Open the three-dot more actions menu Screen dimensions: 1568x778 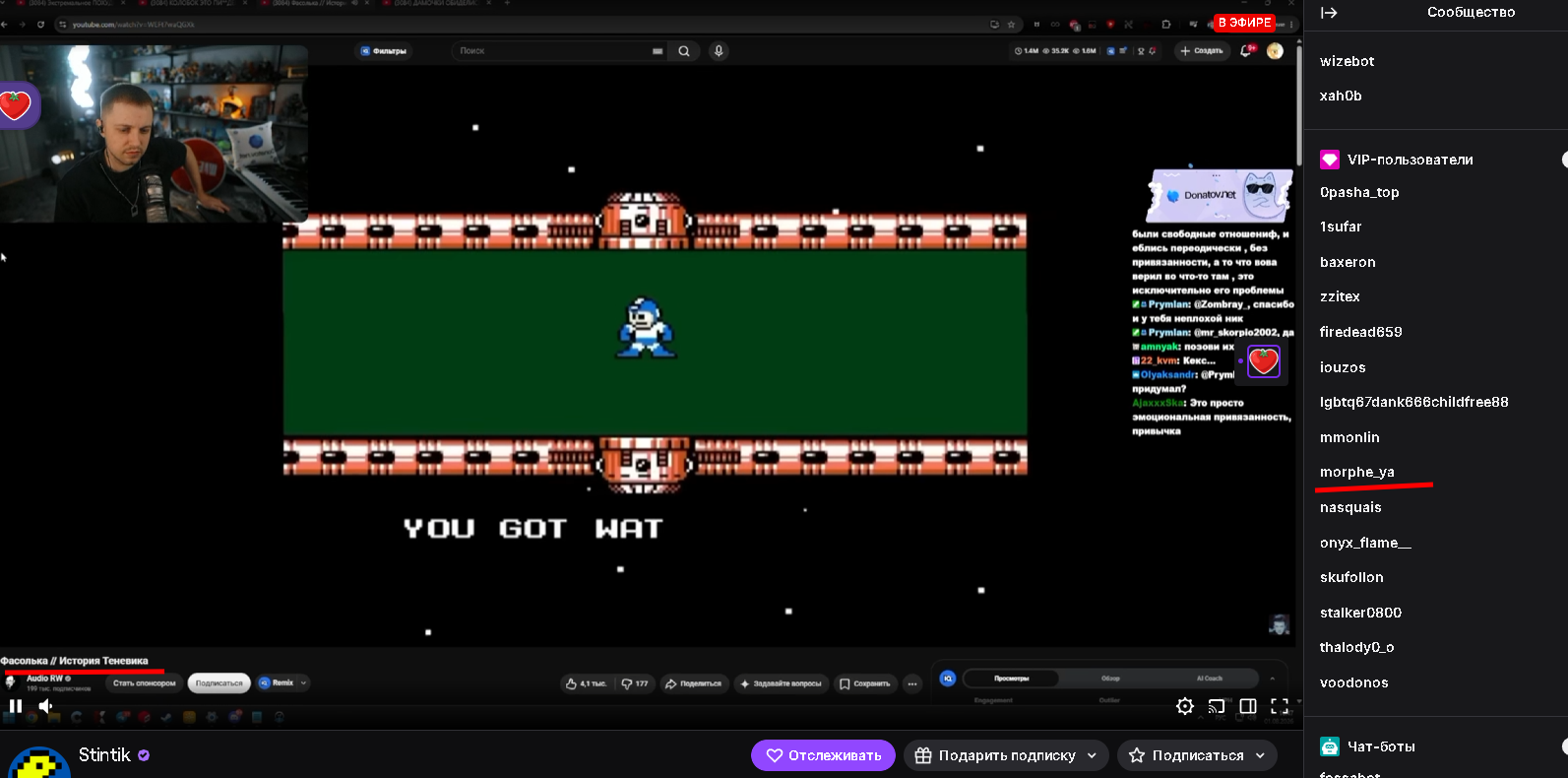pyautogui.click(x=912, y=683)
